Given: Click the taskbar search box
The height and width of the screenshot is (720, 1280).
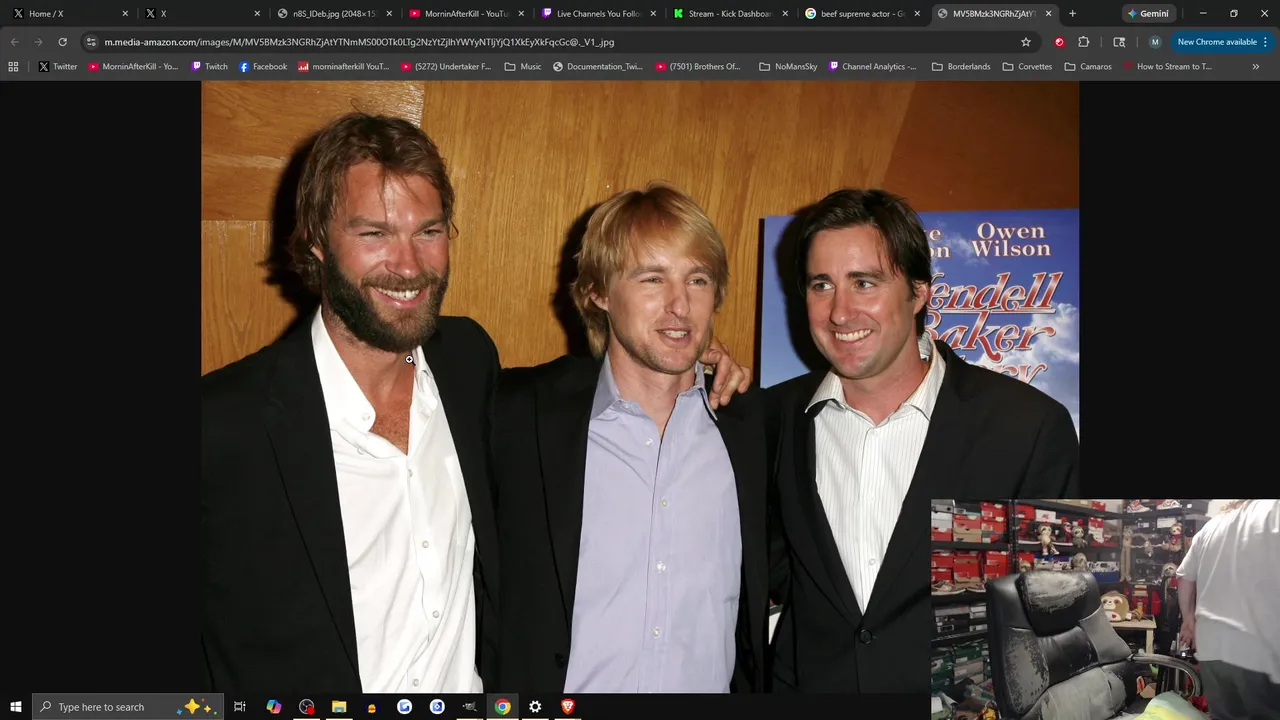Looking at the screenshot, I should [128, 707].
